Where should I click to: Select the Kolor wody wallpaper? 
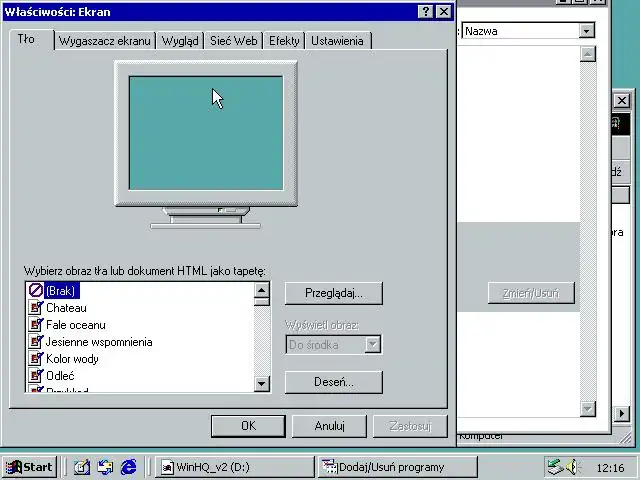pyautogui.click(x=72, y=359)
